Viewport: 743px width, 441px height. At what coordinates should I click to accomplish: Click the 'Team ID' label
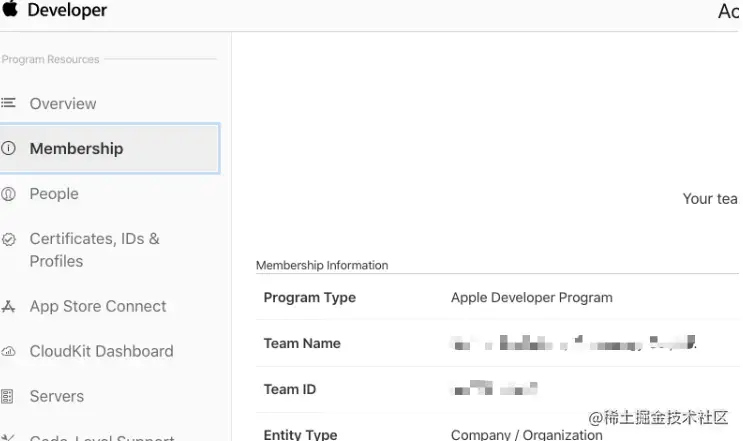pyautogui.click(x=290, y=389)
